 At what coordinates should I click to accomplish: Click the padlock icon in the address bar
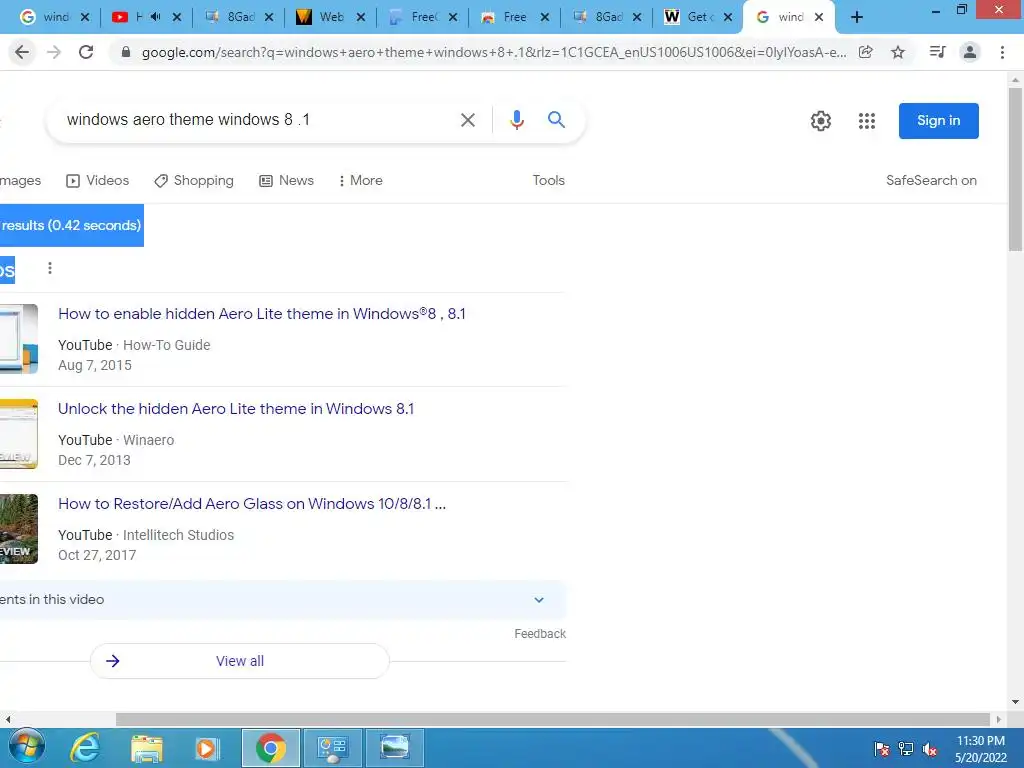click(126, 52)
